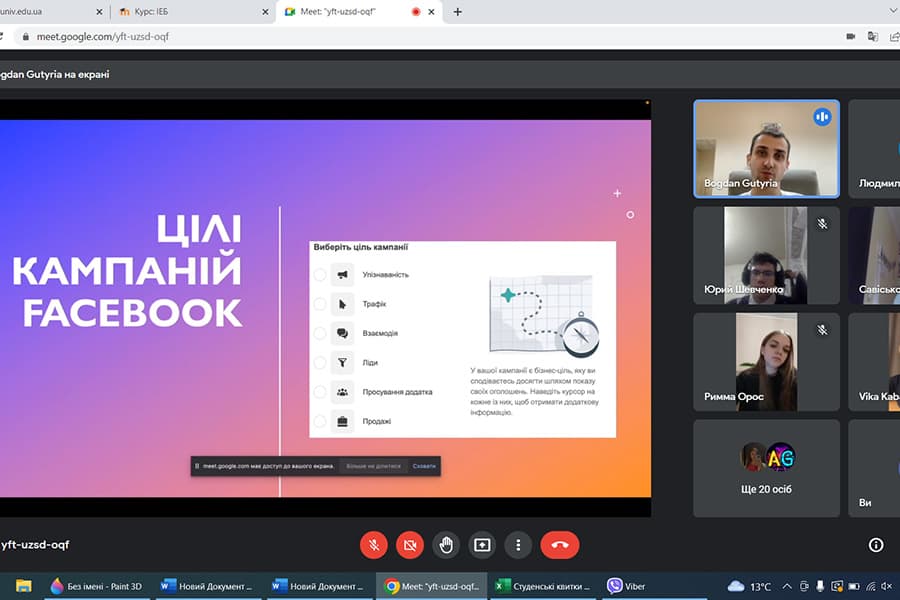Select the Продажі radio option
Viewport: 900px width, 600px height.
pyautogui.click(x=320, y=421)
